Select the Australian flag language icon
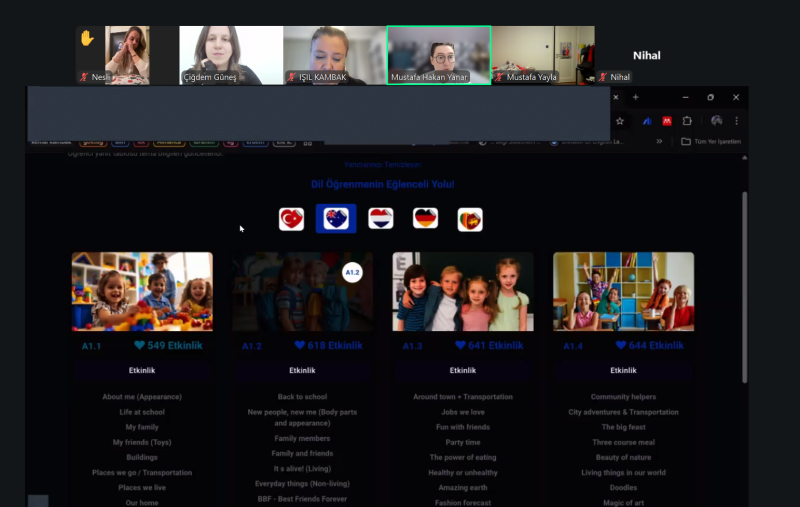The width and height of the screenshot is (800, 507). [336, 219]
